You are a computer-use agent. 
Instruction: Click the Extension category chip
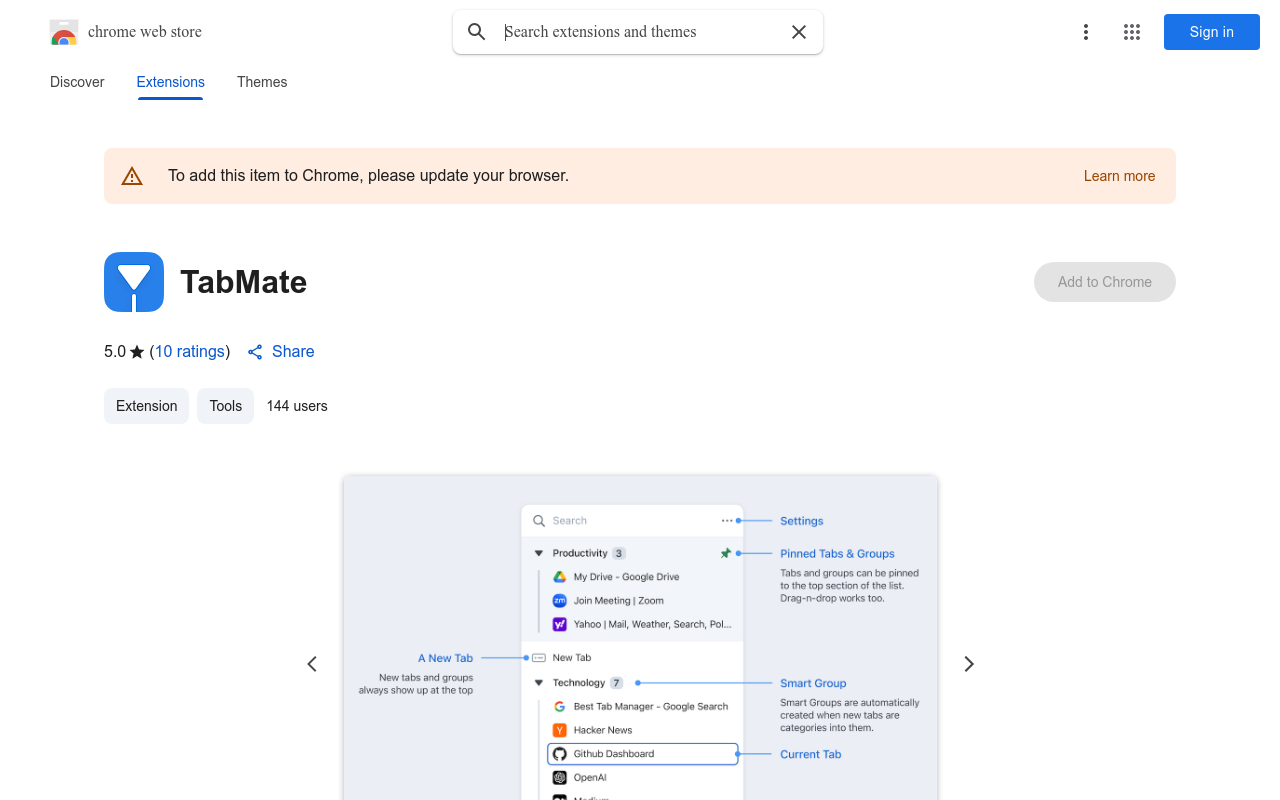click(146, 406)
